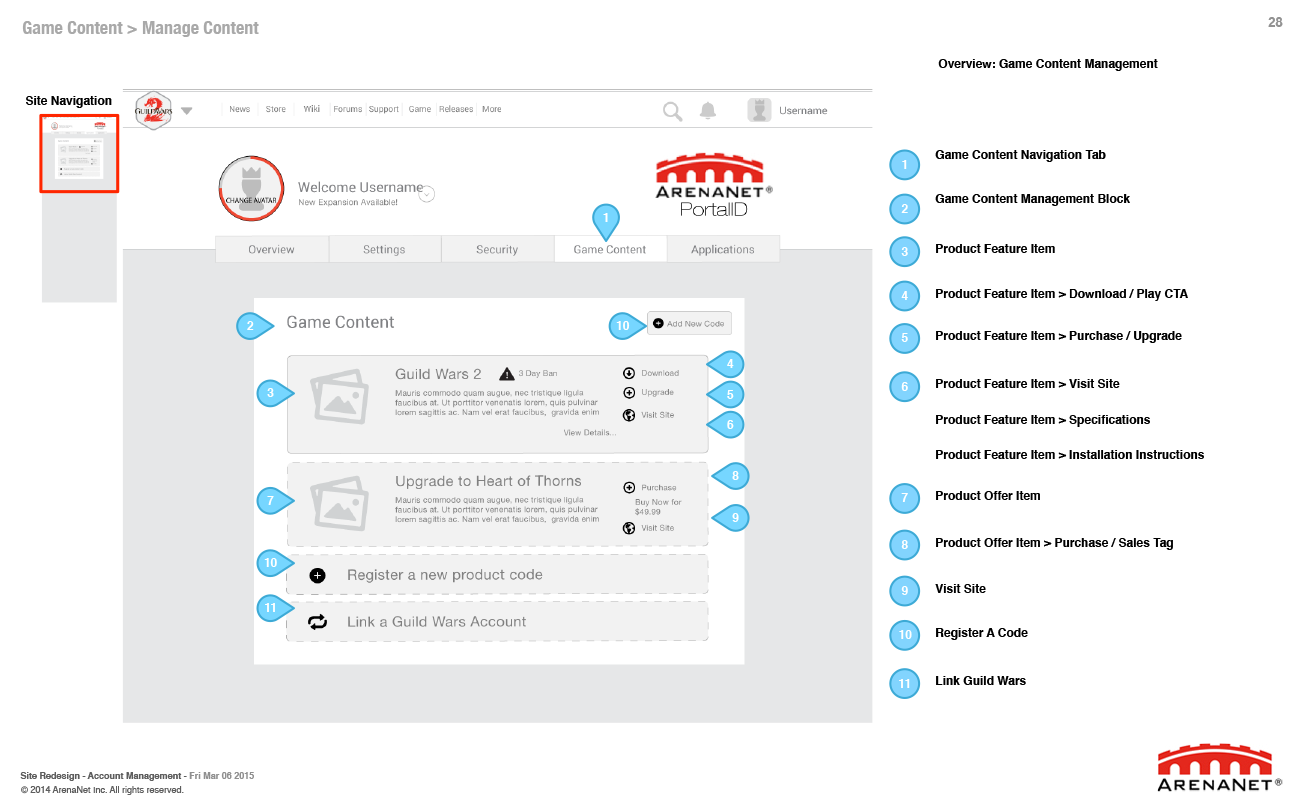Click the Guild Wars 2 Download icon

click(x=629, y=373)
